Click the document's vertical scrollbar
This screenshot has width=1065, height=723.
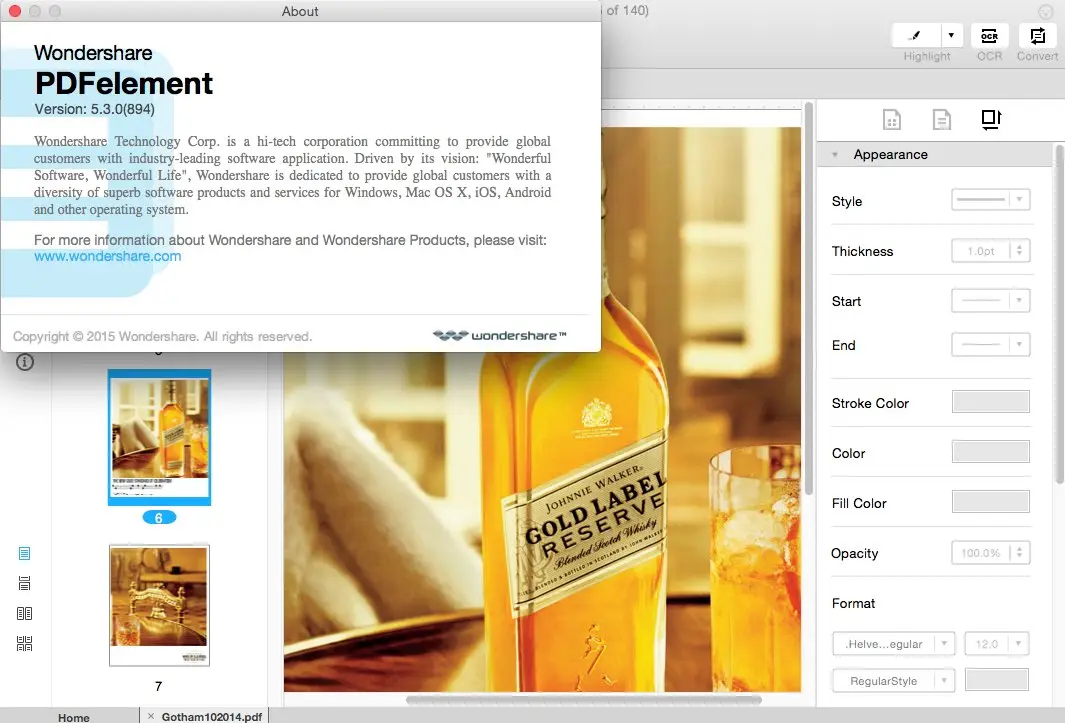(x=808, y=299)
